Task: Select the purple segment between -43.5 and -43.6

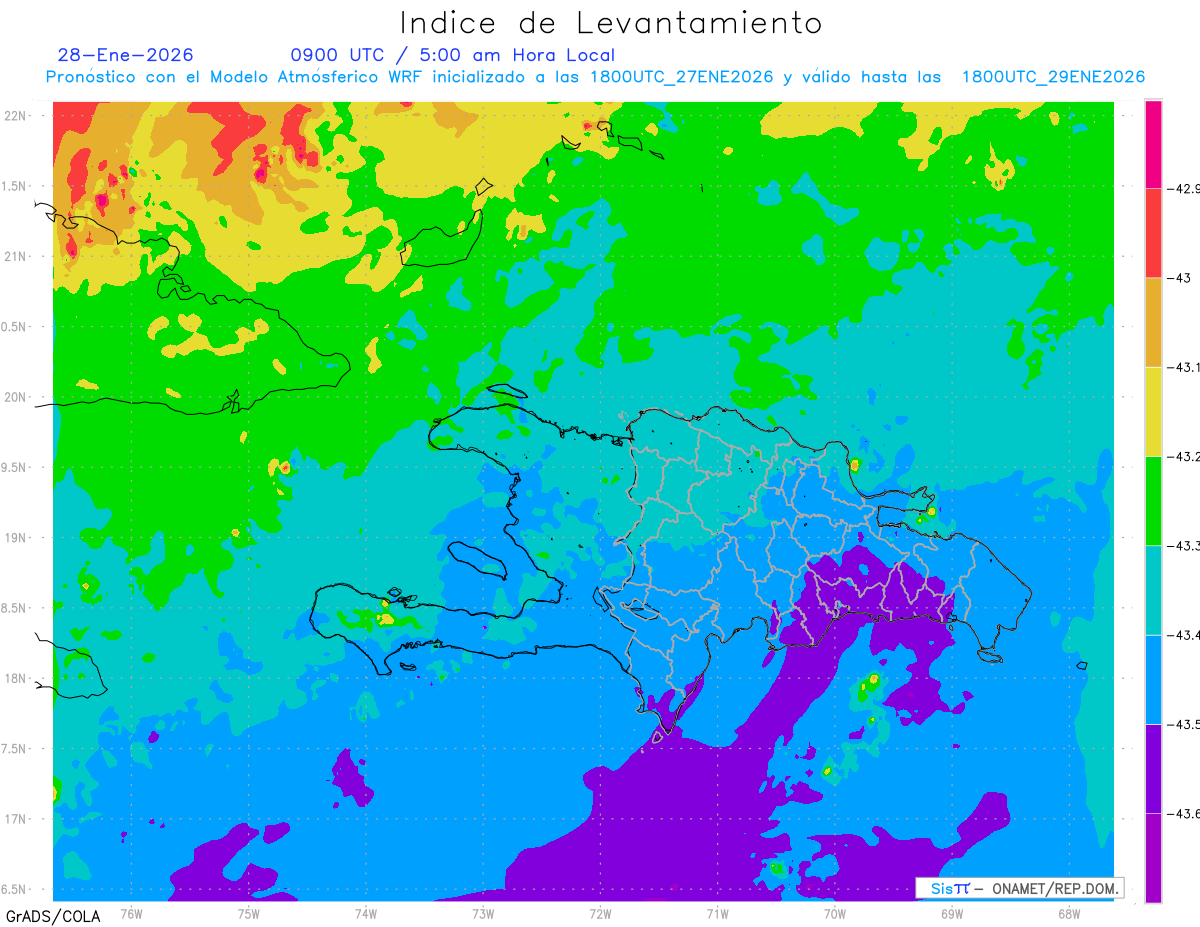Action: pos(1153,768)
